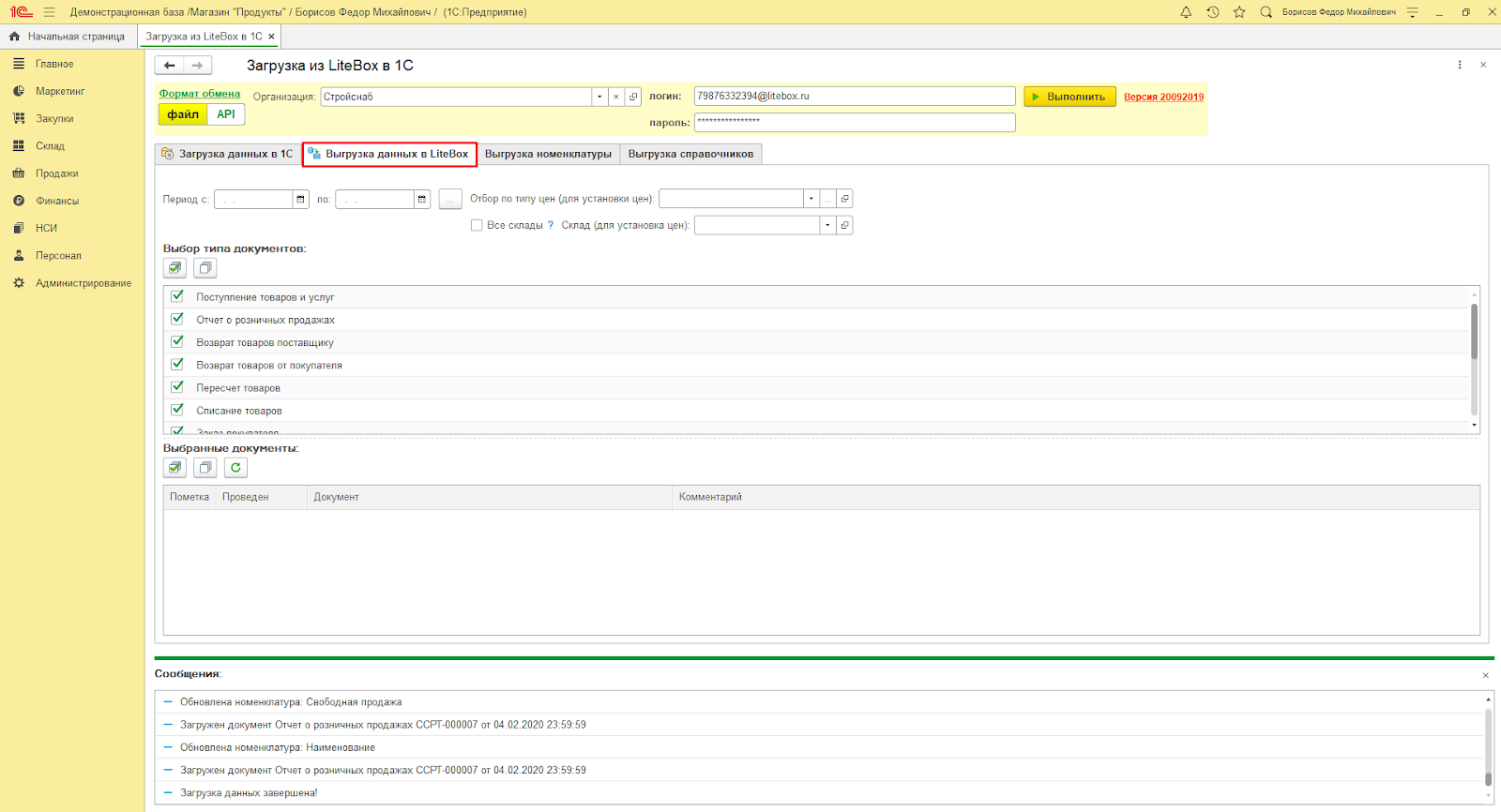Open Склад section in sidebar
Image resolution: width=1501 pixels, height=812 pixels.
[x=50, y=146]
